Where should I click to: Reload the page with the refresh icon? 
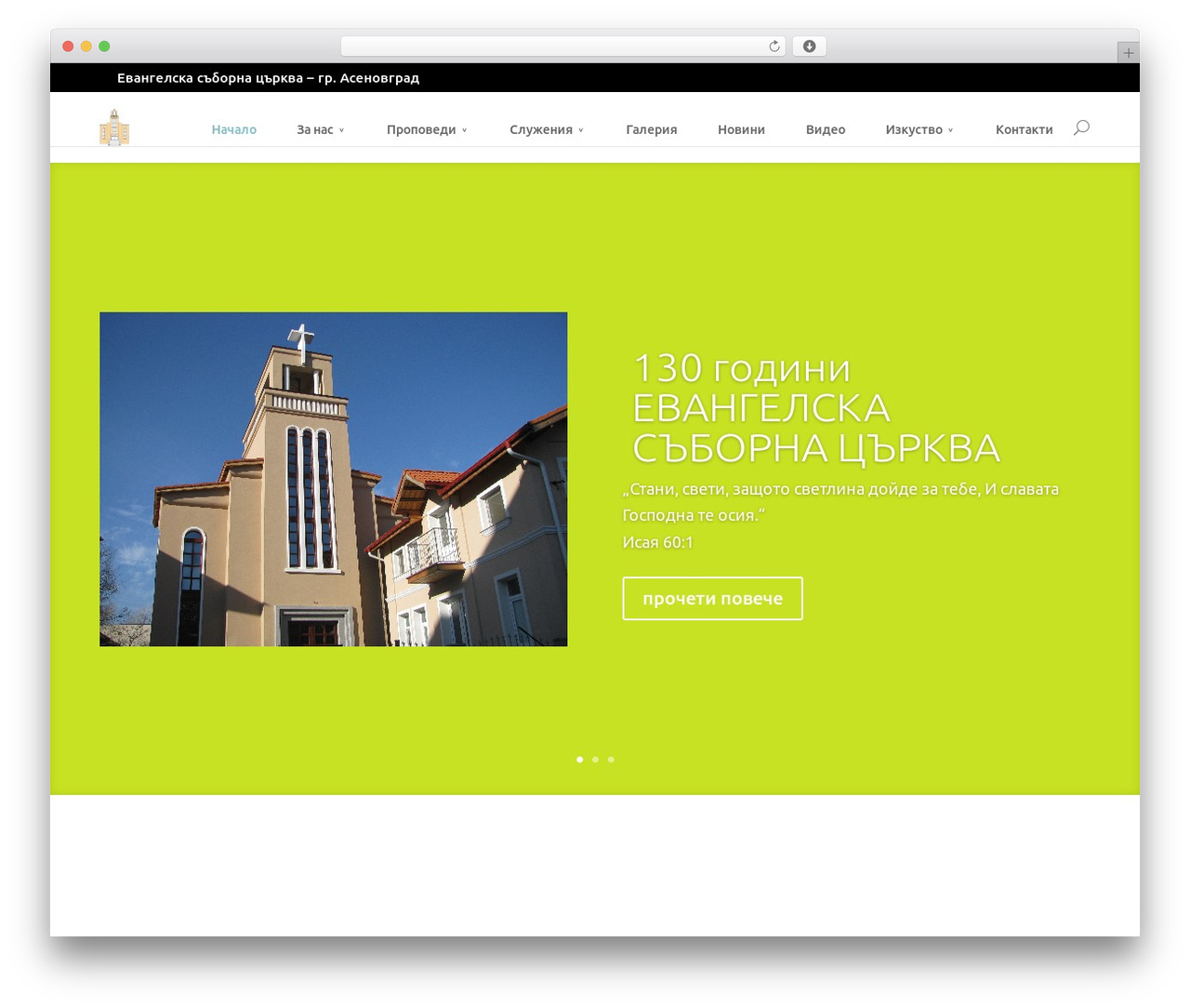coord(774,46)
